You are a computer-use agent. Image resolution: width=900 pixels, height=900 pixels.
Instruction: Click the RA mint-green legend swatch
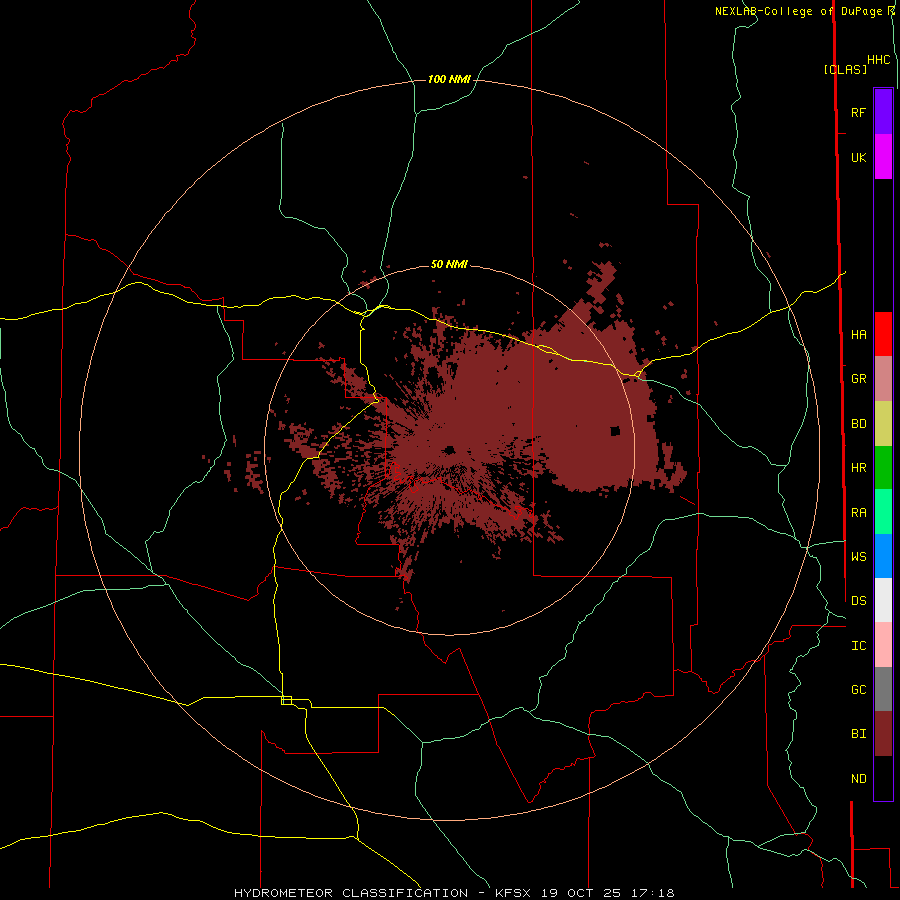pos(883,512)
